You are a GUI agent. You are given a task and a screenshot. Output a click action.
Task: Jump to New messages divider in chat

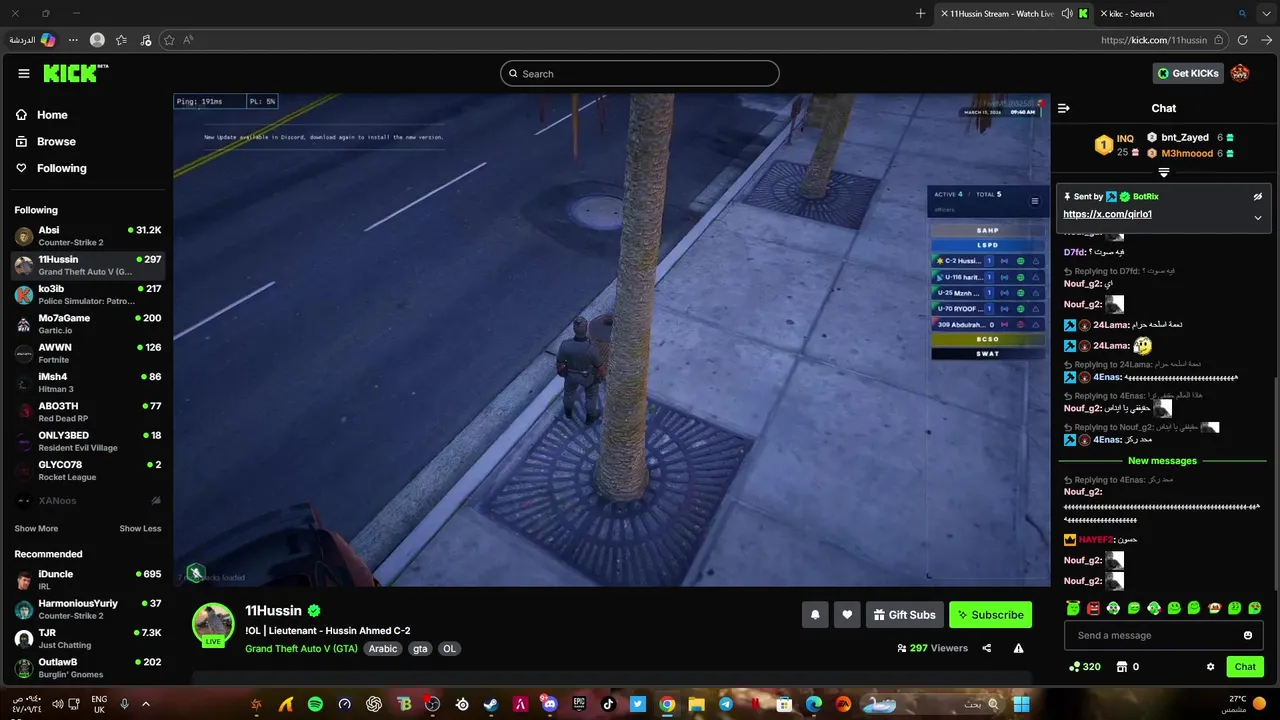(x=1162, y=461)
